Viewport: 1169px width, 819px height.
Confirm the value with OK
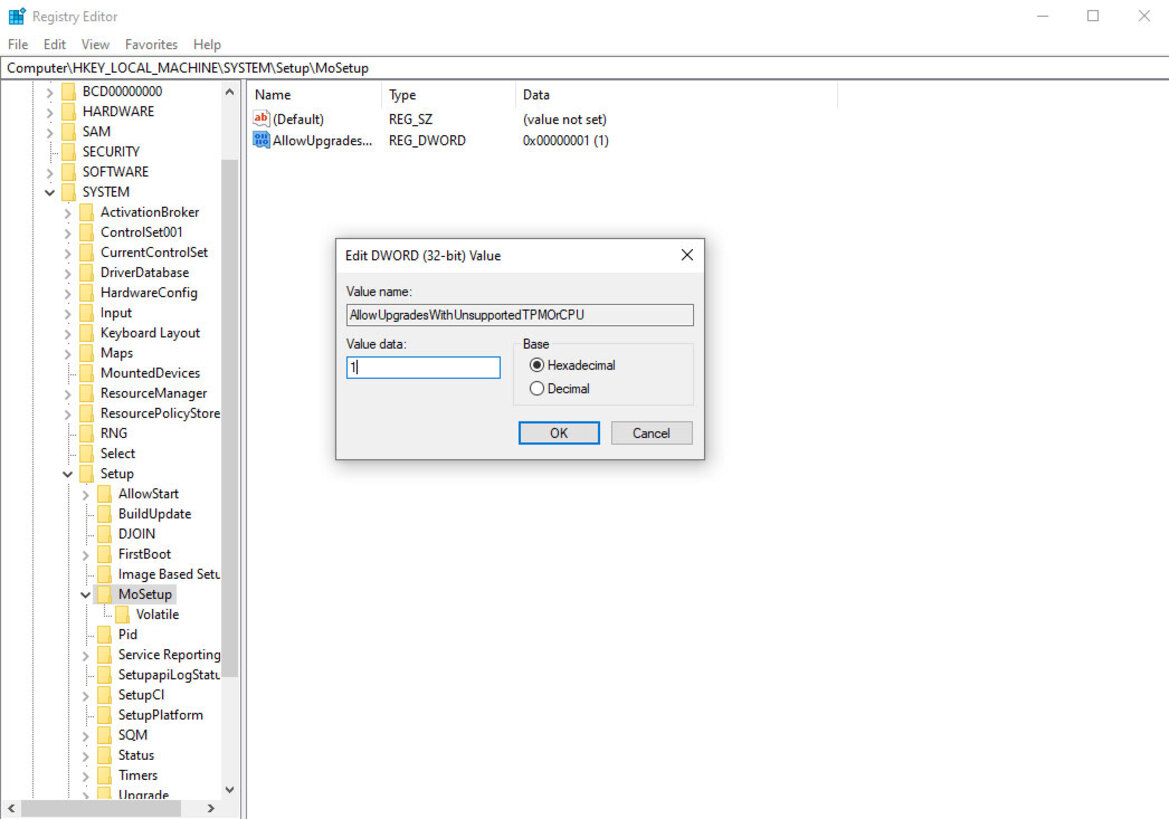[x=558, y=432]
